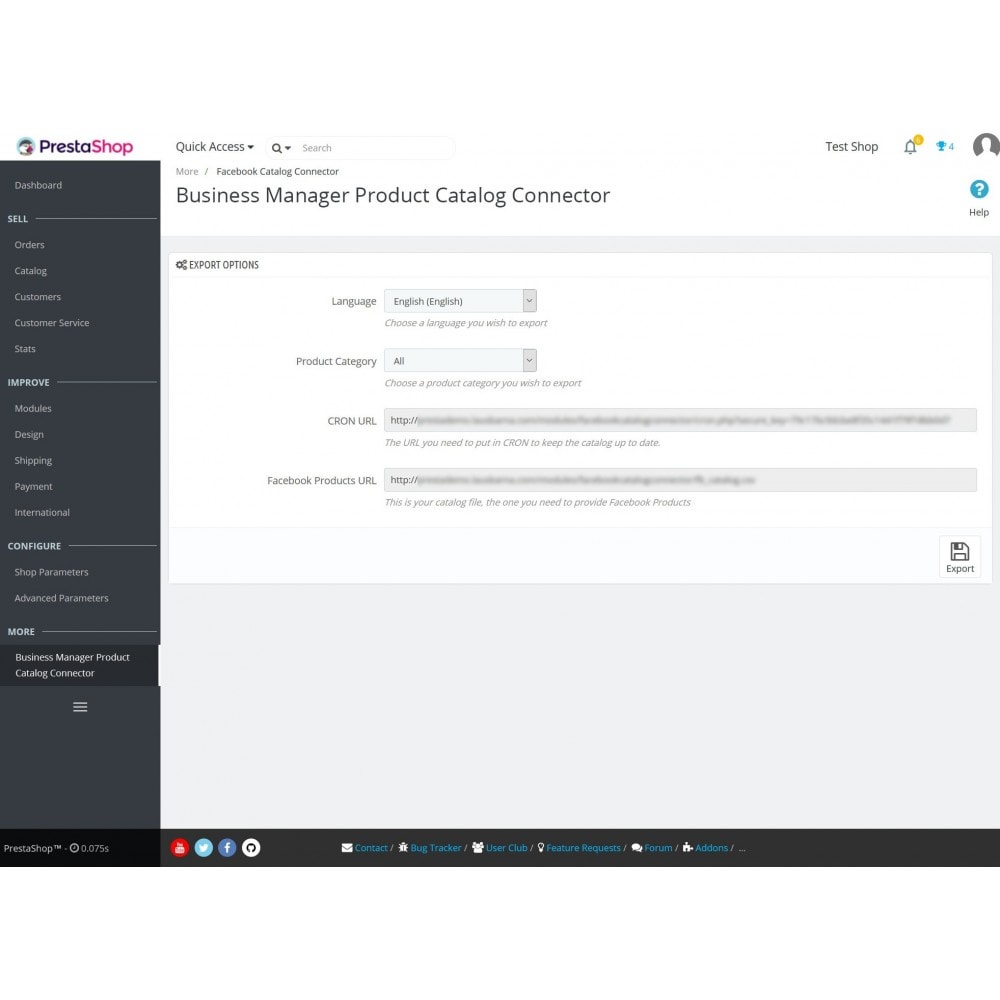Collapse the sidebar with hamburger icon
The height and width of the screenshot is (1000, 1000).
pos(80,707)
